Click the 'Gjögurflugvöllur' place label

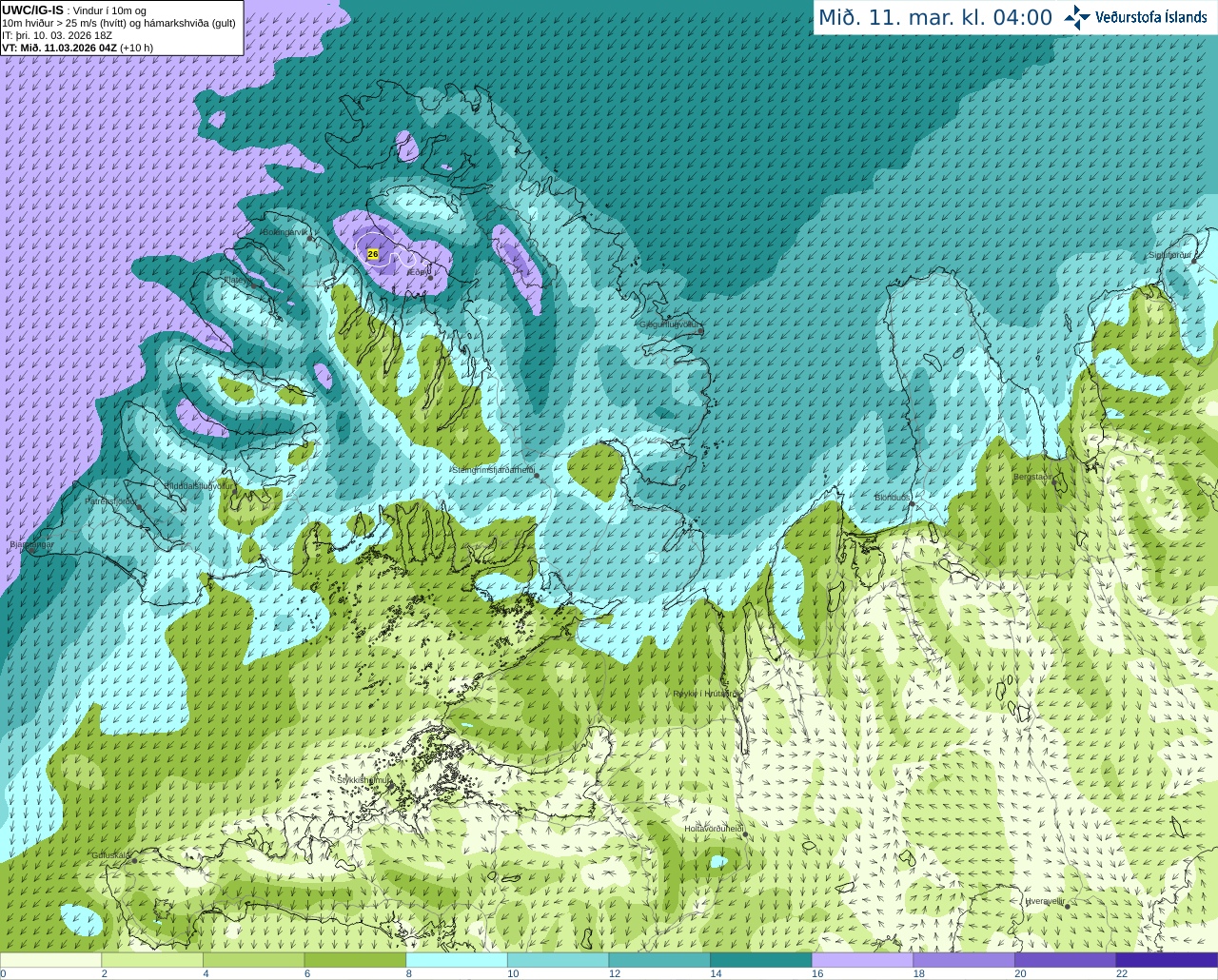click(670, 324)
